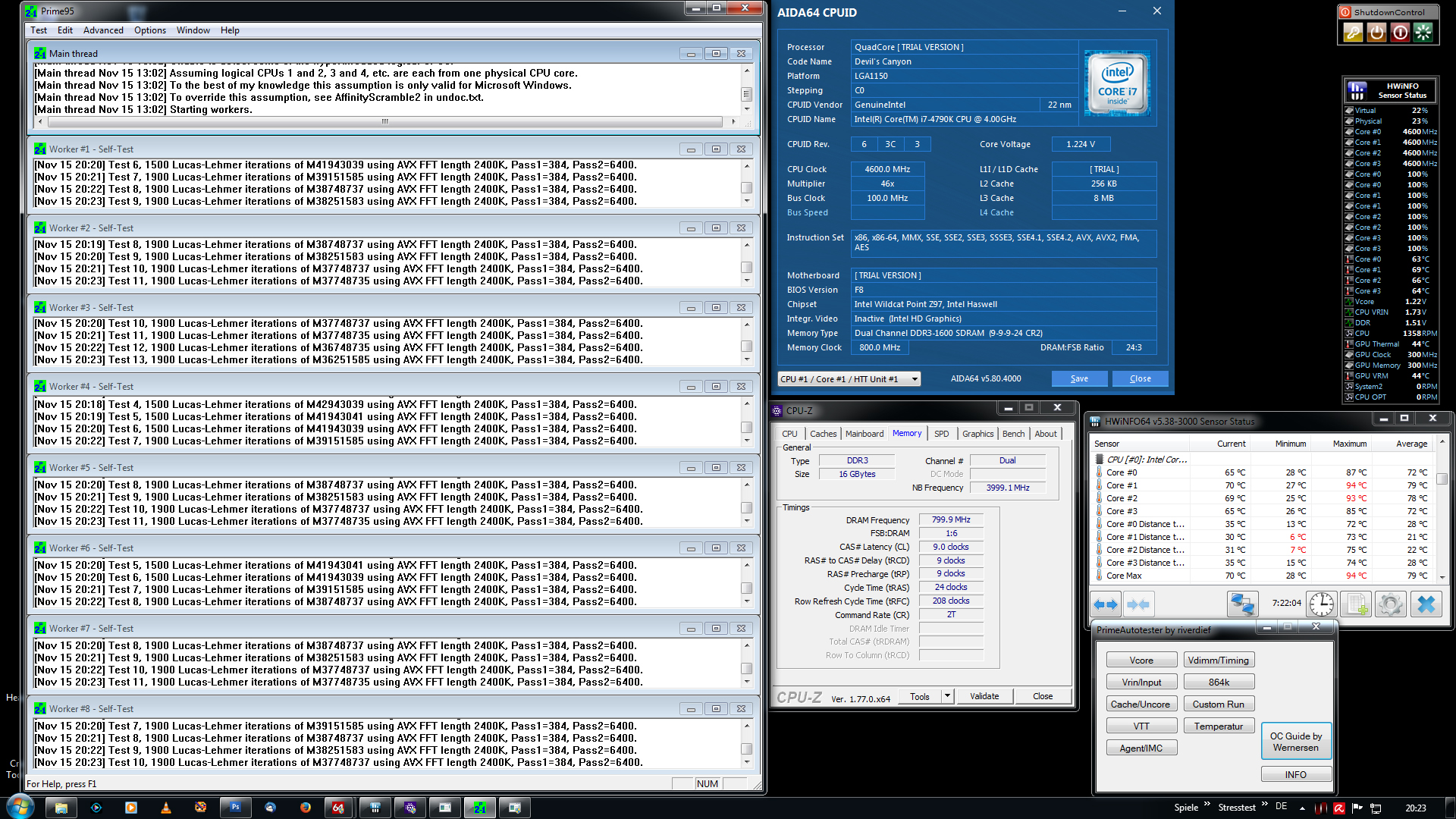Open Prime95 Advanced menu
The width and height of the screenshot is (1456, 819).
click(x=103, y=30)
